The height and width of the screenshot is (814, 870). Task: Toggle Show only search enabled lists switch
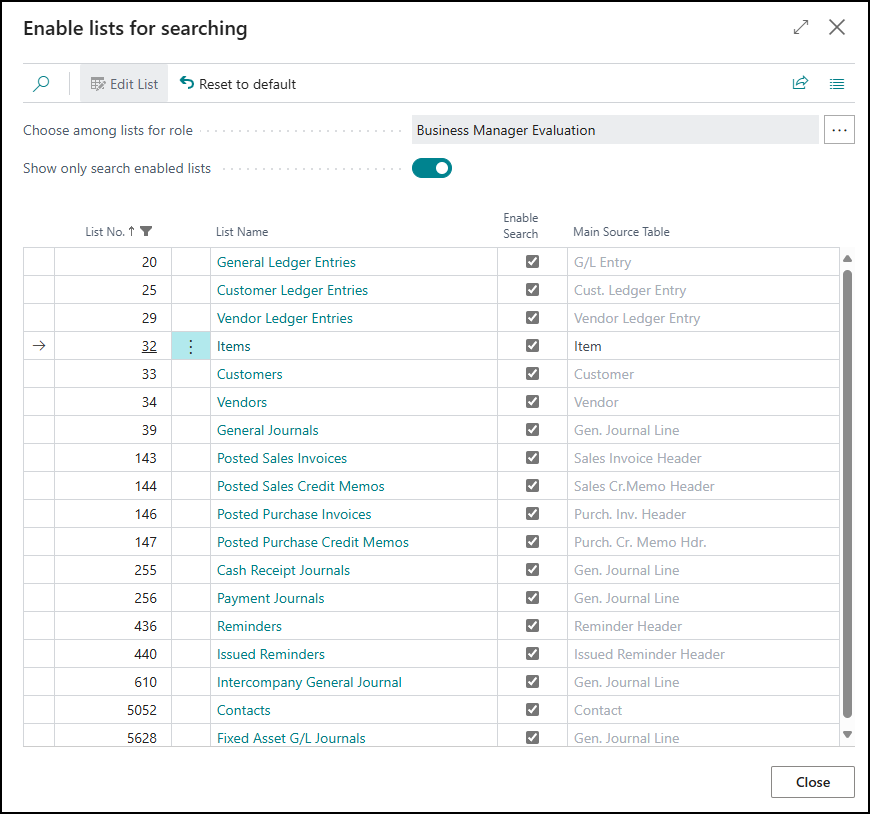point(432,168)
